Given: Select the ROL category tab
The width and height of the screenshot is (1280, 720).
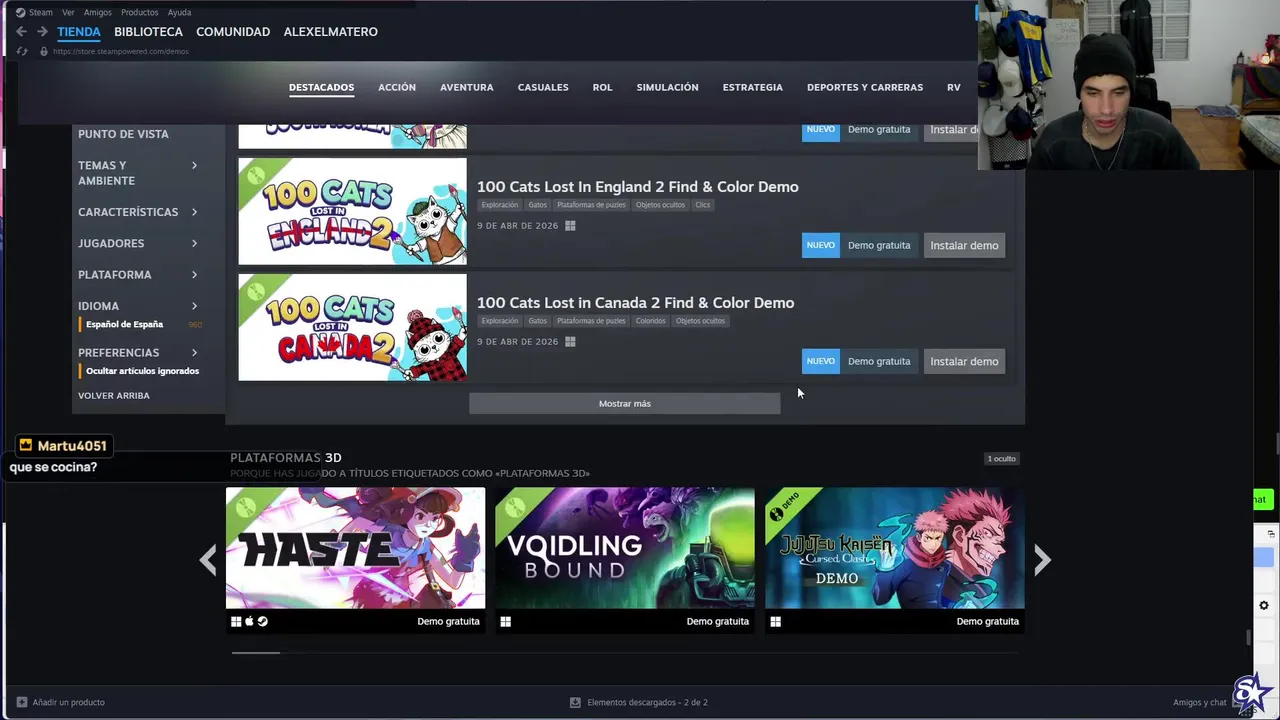Looking at the screenshot, I should [602, 87].
